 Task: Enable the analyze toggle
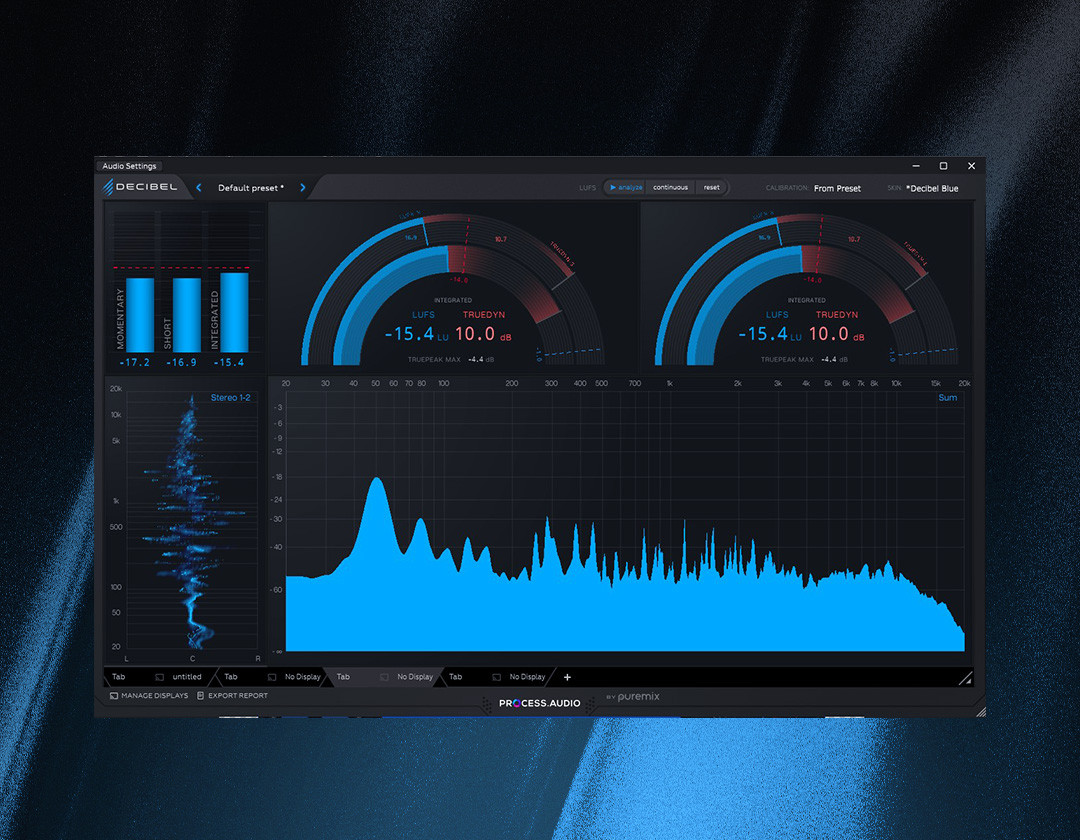point(625,187)
